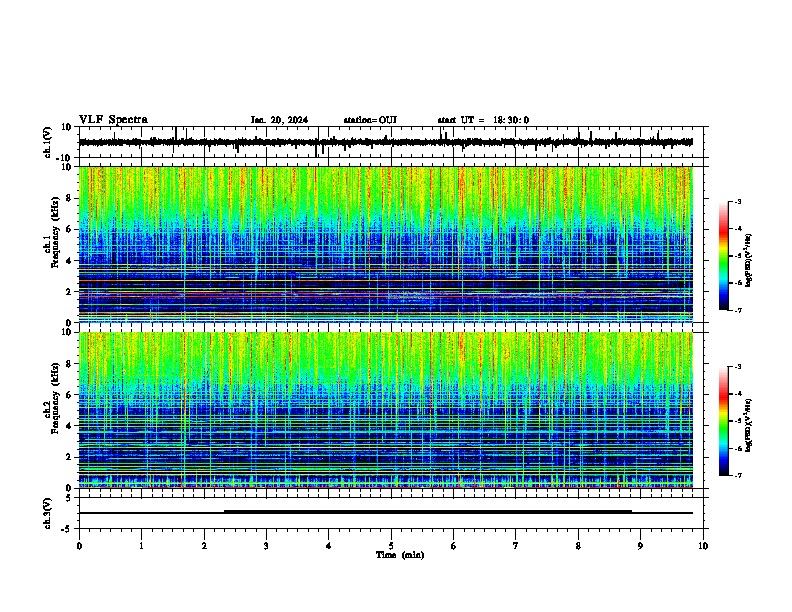
Task: Click the ch.2 frequency spectrogram
Action: [386, 410]
